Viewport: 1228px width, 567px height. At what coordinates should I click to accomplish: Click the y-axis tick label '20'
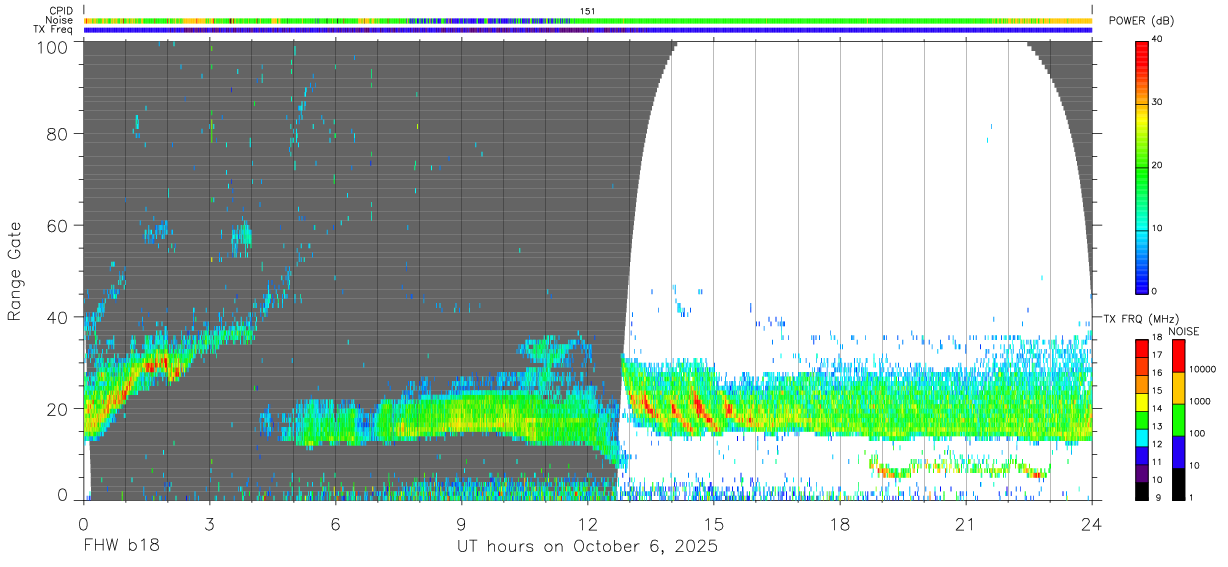point(59,408)
